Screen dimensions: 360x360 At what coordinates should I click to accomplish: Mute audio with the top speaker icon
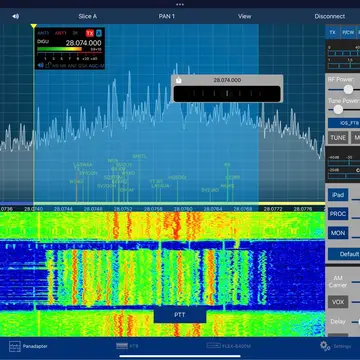point(16,16)
